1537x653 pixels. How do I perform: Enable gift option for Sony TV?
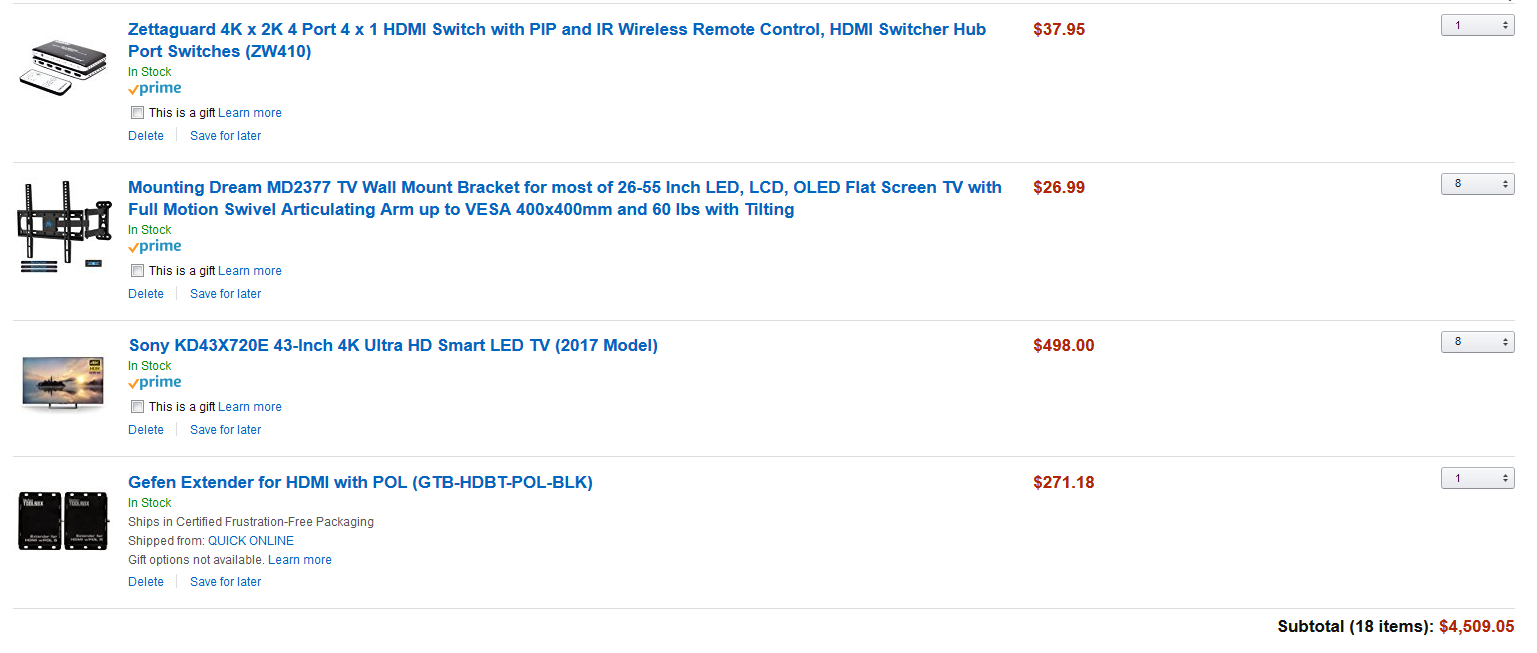tap(137, 407)
